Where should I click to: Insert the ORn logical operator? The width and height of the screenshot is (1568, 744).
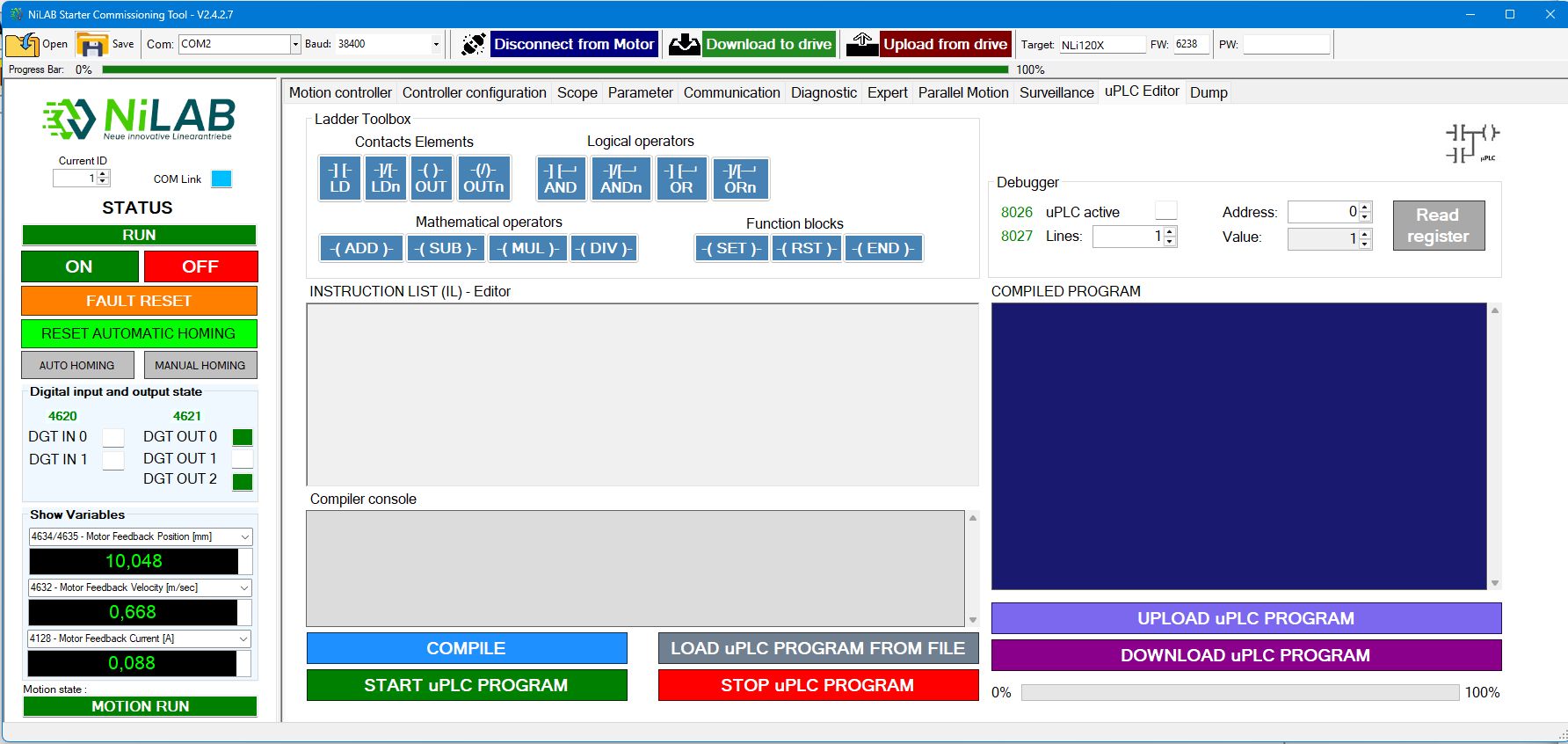740,179
